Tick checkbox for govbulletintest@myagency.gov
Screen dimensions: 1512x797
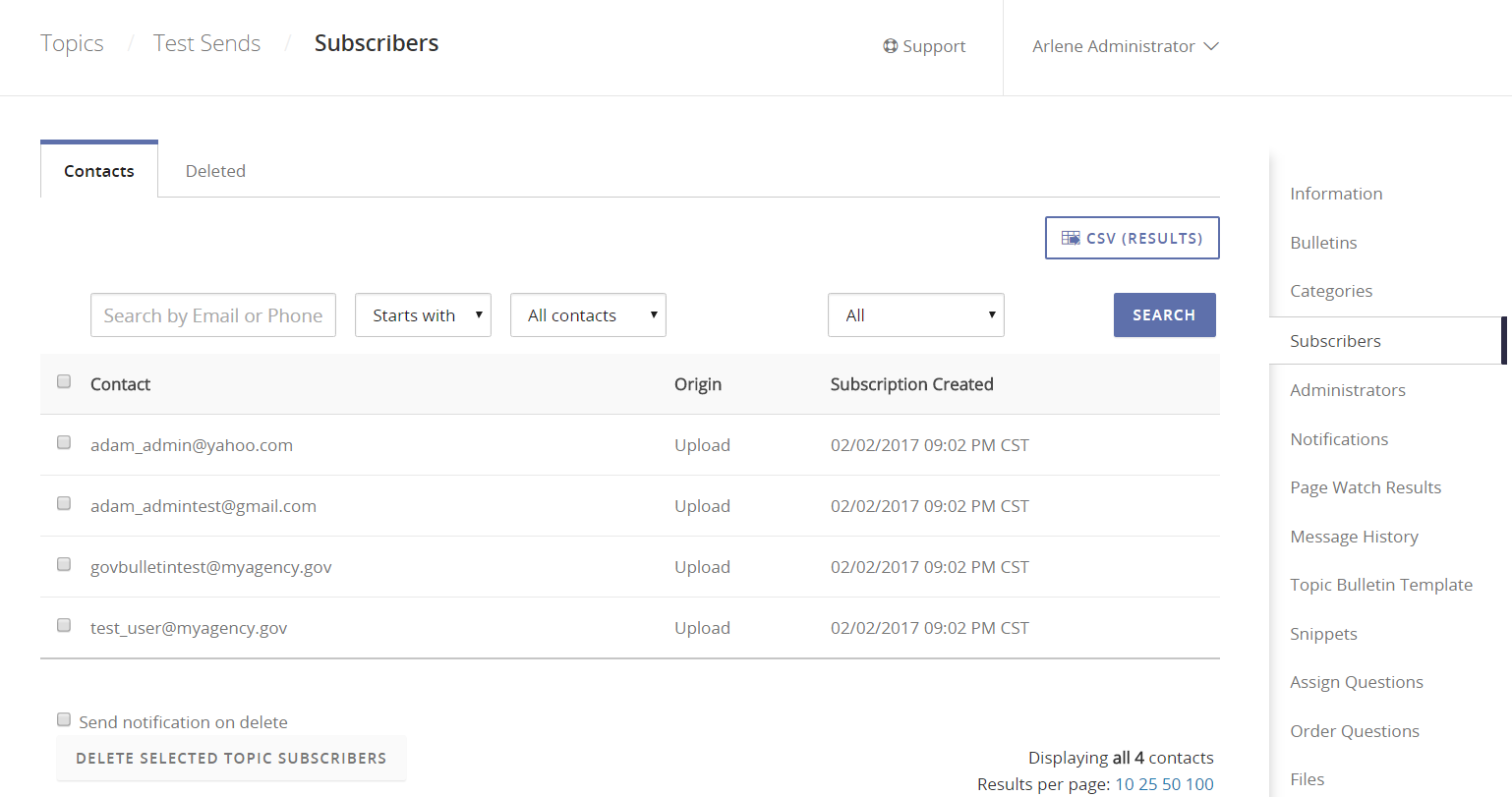[x=64, y=564]
